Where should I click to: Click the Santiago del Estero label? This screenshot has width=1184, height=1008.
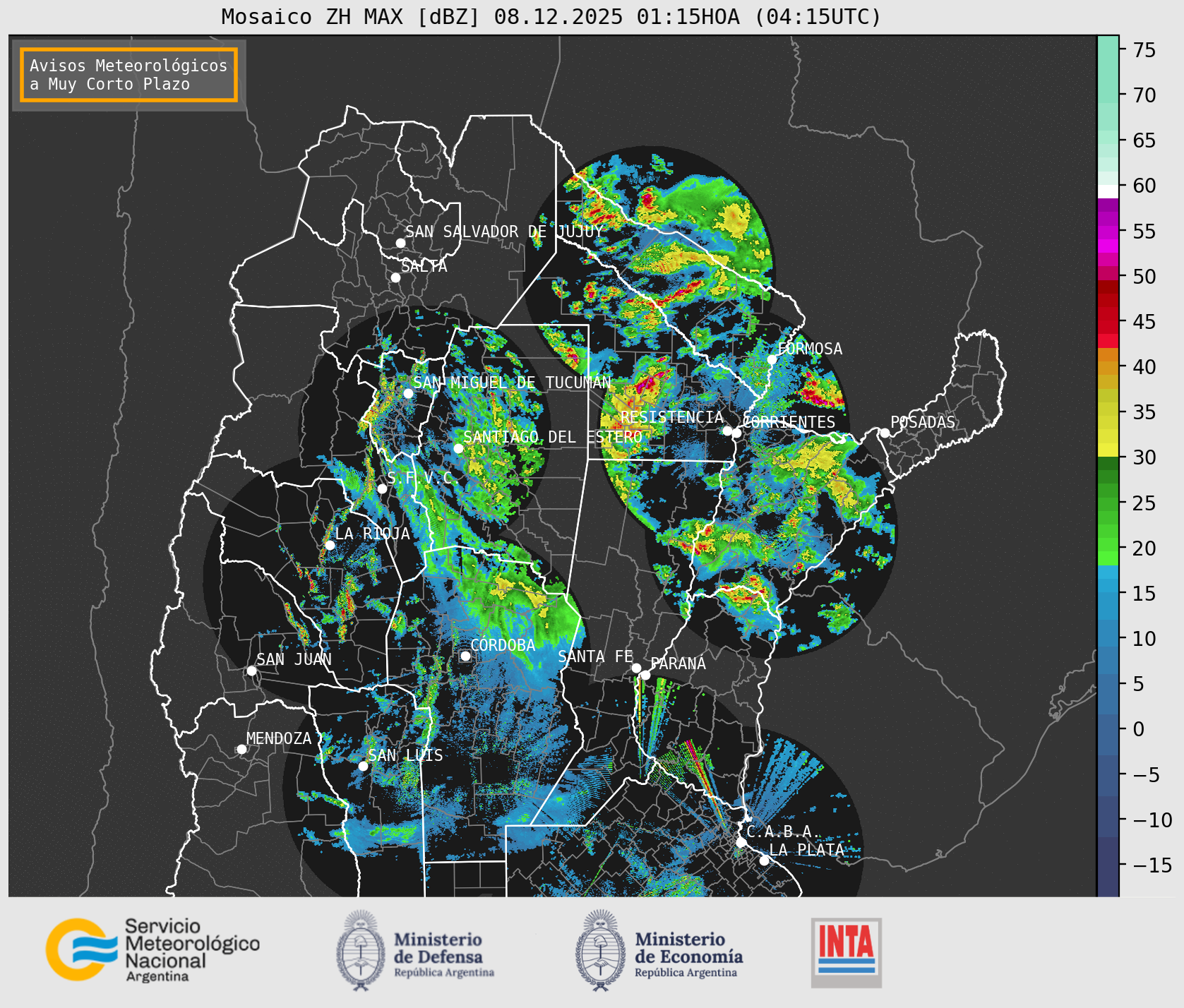tap(553, 437)
